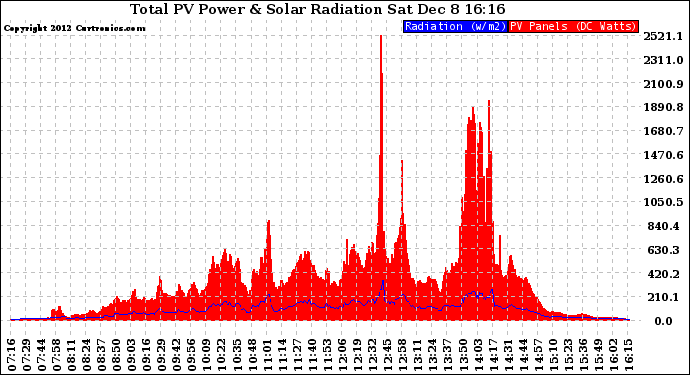Click the x-axis time label 16:02
Image resolution: width=690 pixels, height=375 pixels.
(x=613, y=354)
